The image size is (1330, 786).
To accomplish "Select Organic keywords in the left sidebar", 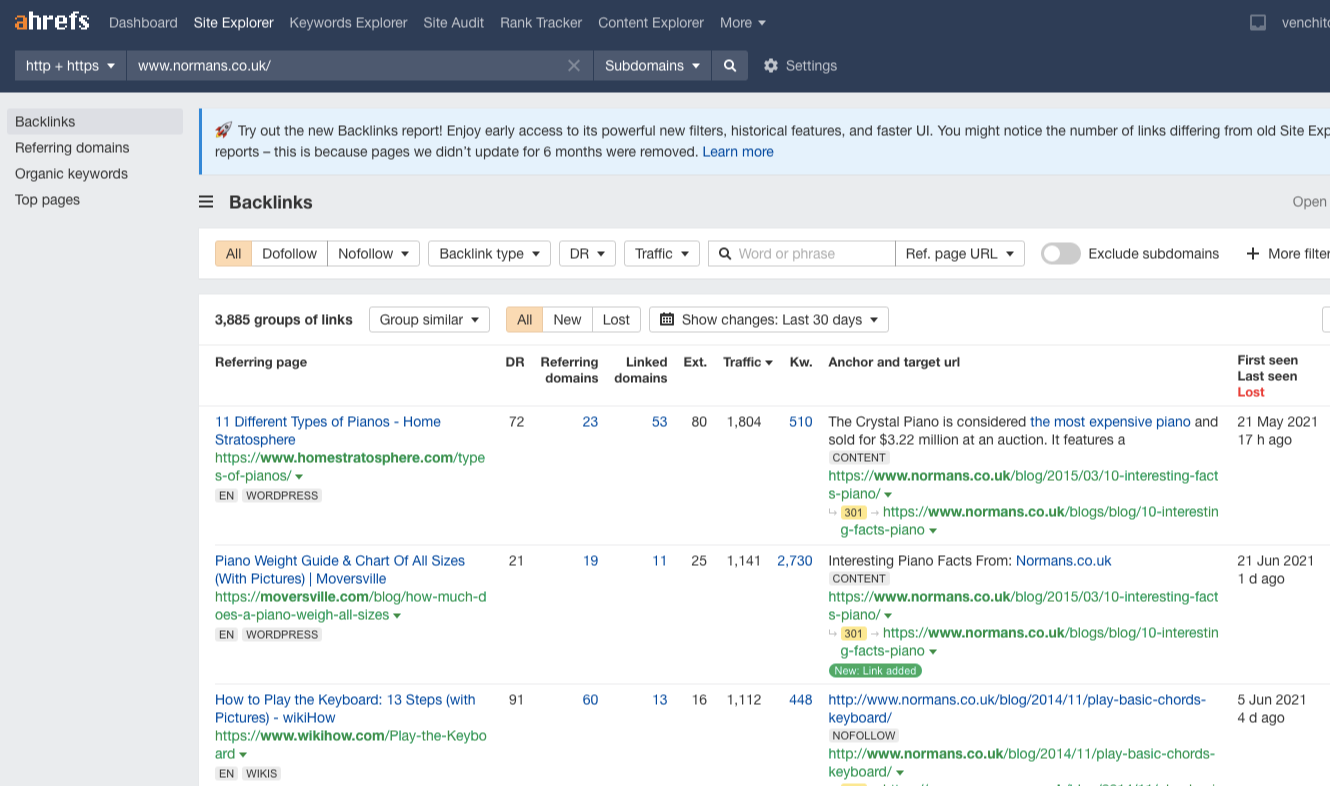I will pos(71,174).
